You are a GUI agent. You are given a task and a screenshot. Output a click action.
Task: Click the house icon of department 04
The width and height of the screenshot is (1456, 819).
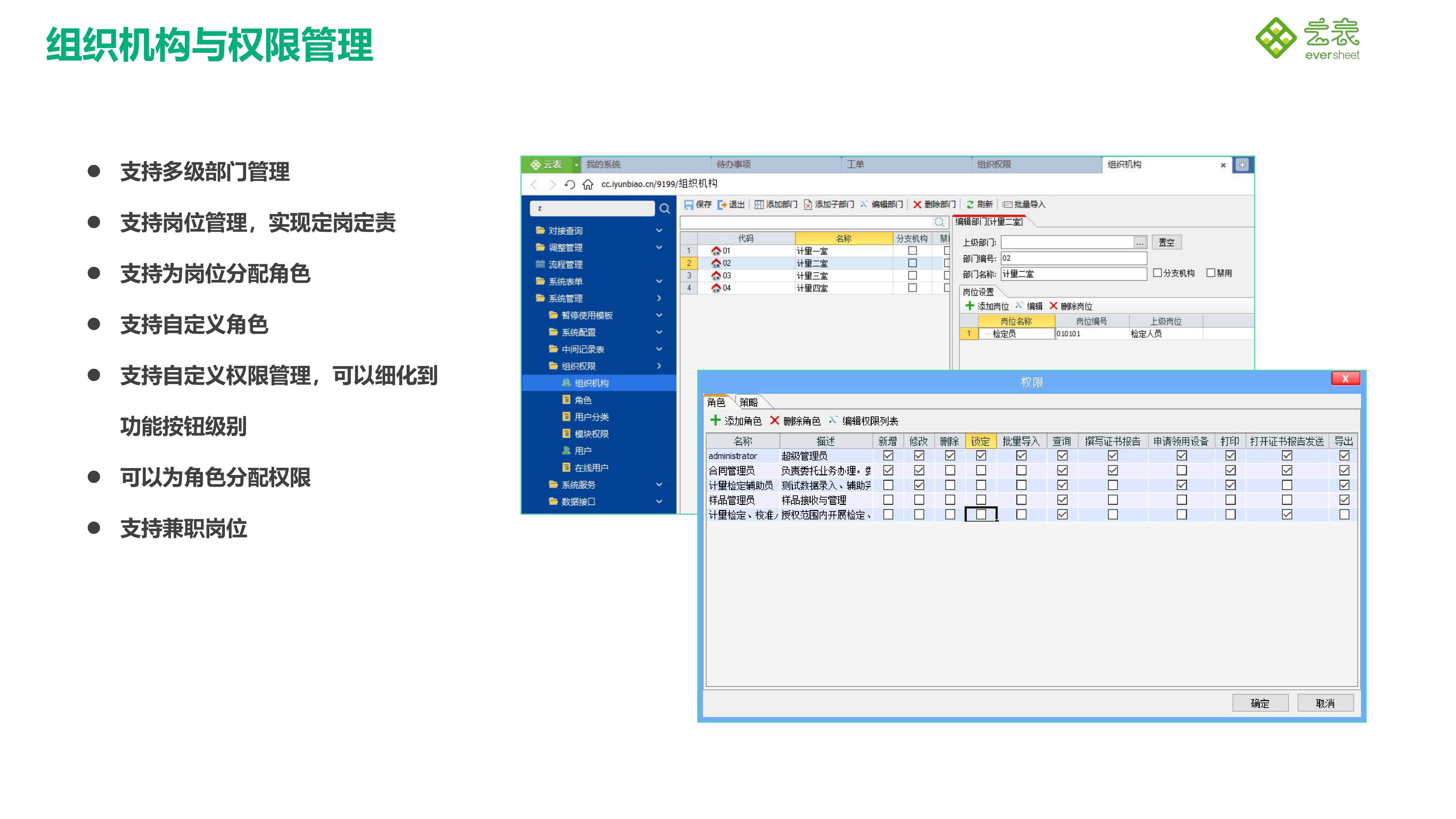coord(716,288)
